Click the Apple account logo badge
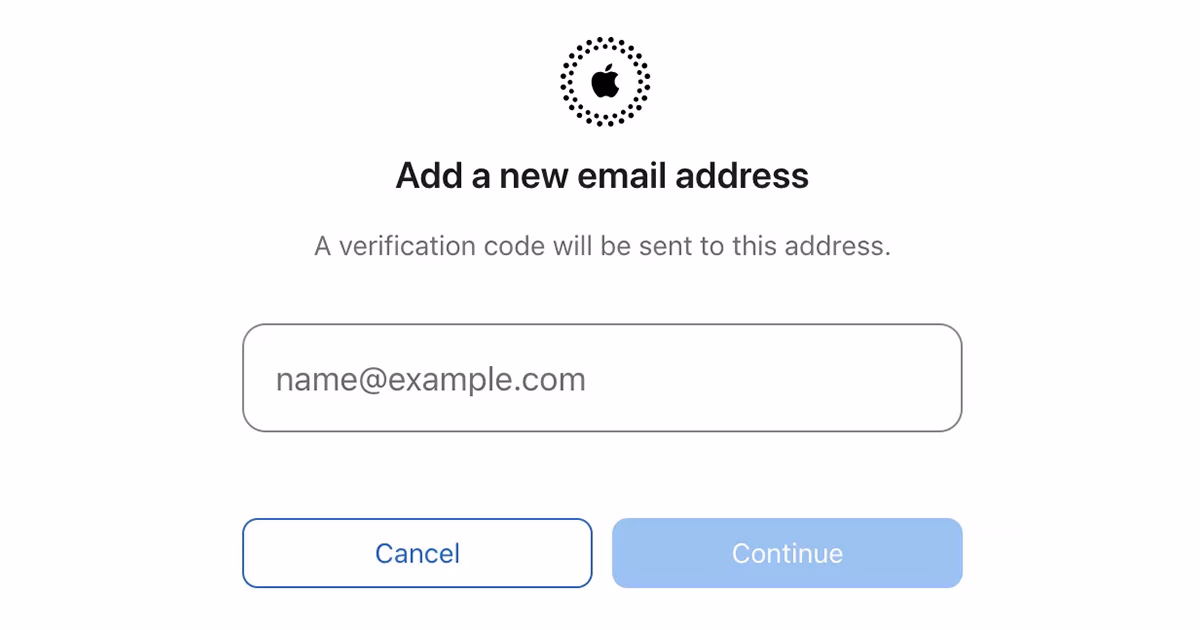1200x630 pixels. point(605,81)
